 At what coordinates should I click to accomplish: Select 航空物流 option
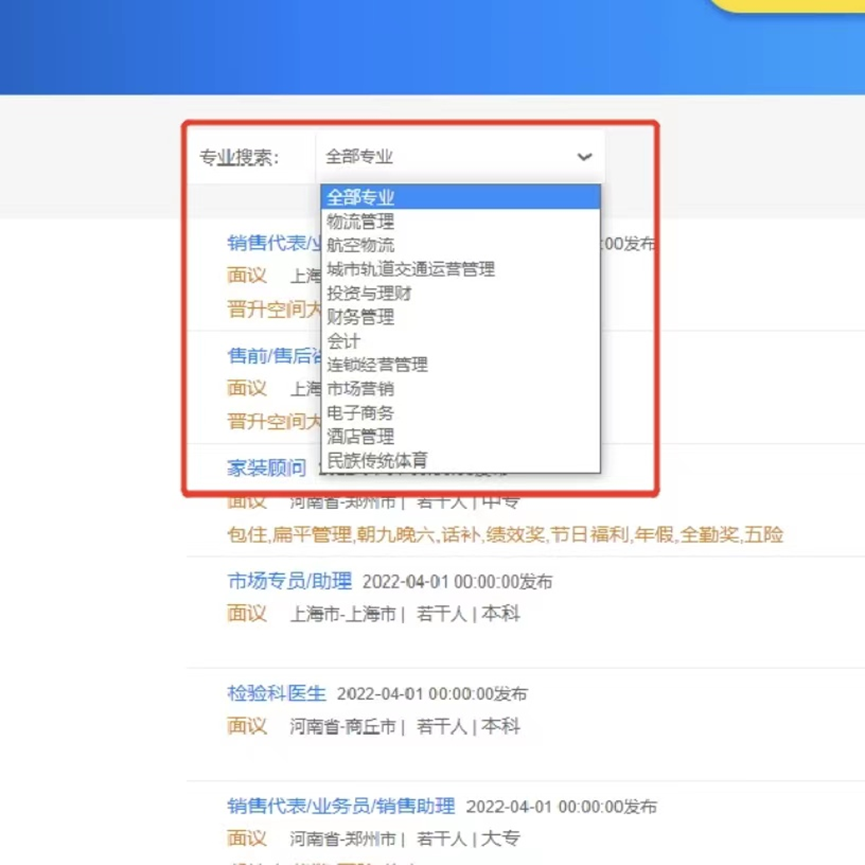pyautogui.click(x=361, y=245)
